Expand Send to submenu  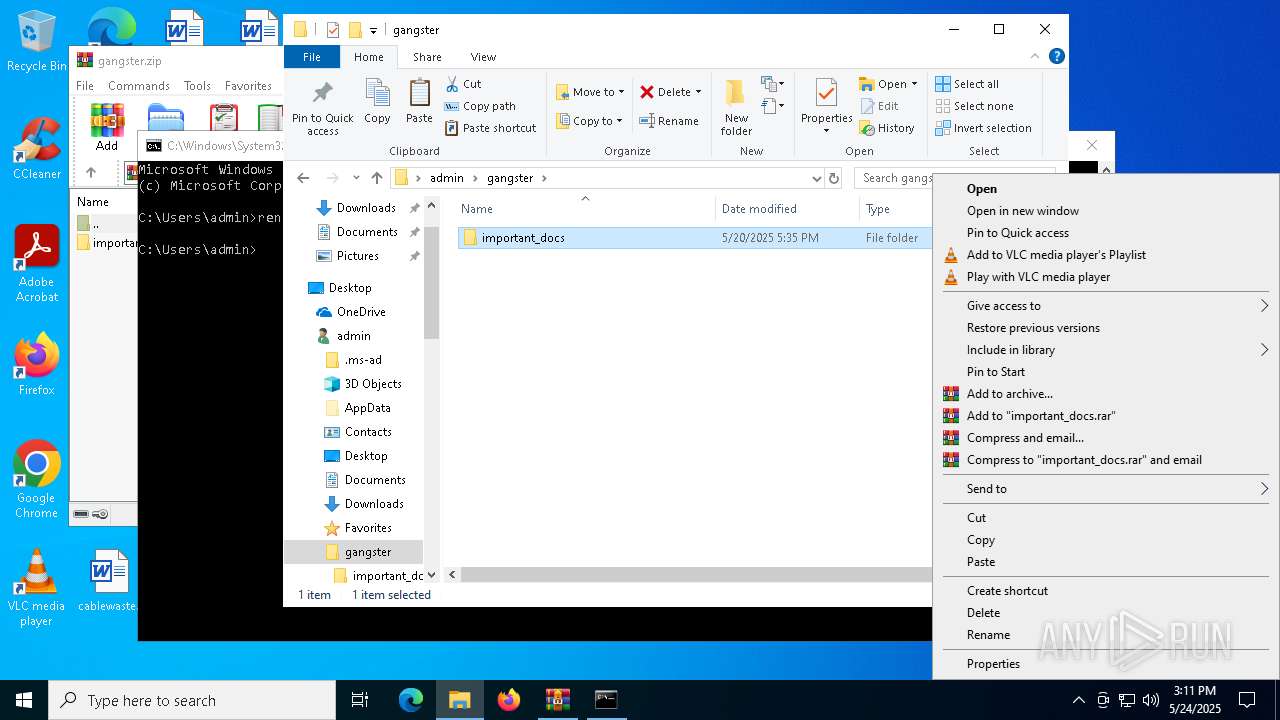[x=1105, y=489]
